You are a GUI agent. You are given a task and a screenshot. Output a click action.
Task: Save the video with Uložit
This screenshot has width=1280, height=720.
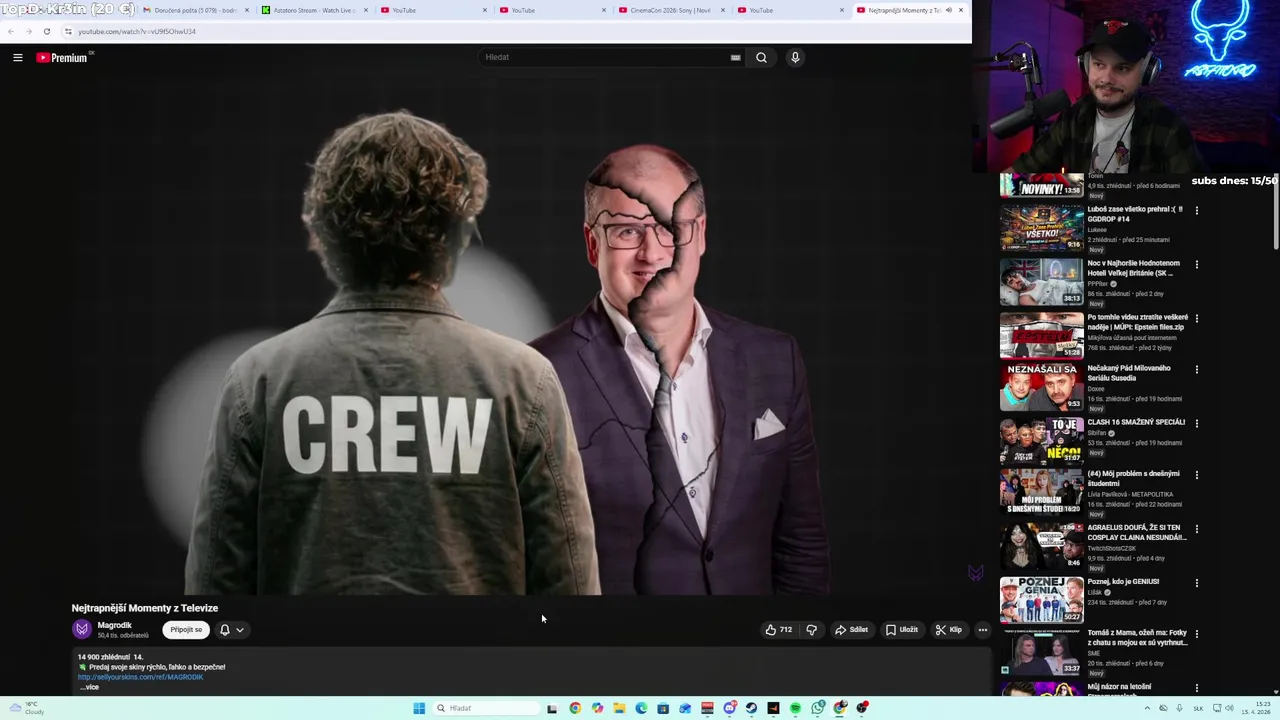coord(902,630)
